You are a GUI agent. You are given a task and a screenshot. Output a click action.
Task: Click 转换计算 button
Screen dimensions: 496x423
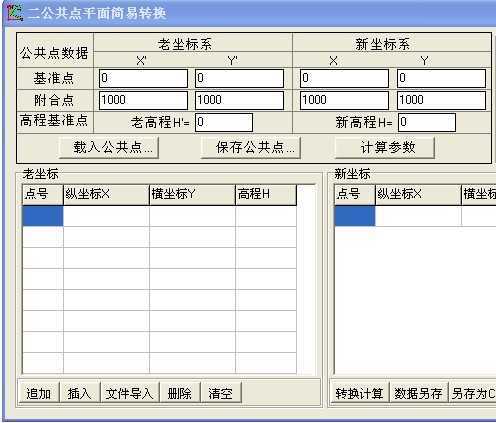click(359, 393)
